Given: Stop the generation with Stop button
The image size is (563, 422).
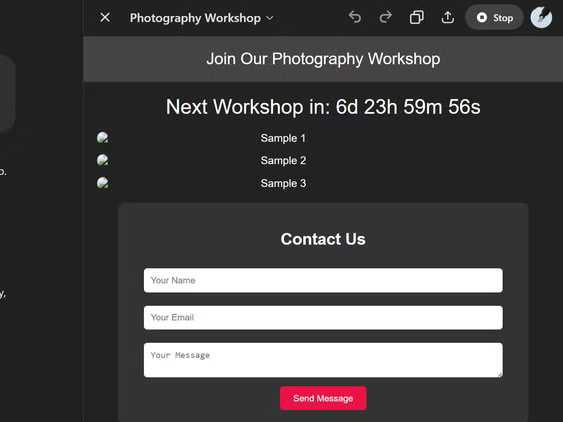Looking at the screenshot, I should (x=494, y=18).
